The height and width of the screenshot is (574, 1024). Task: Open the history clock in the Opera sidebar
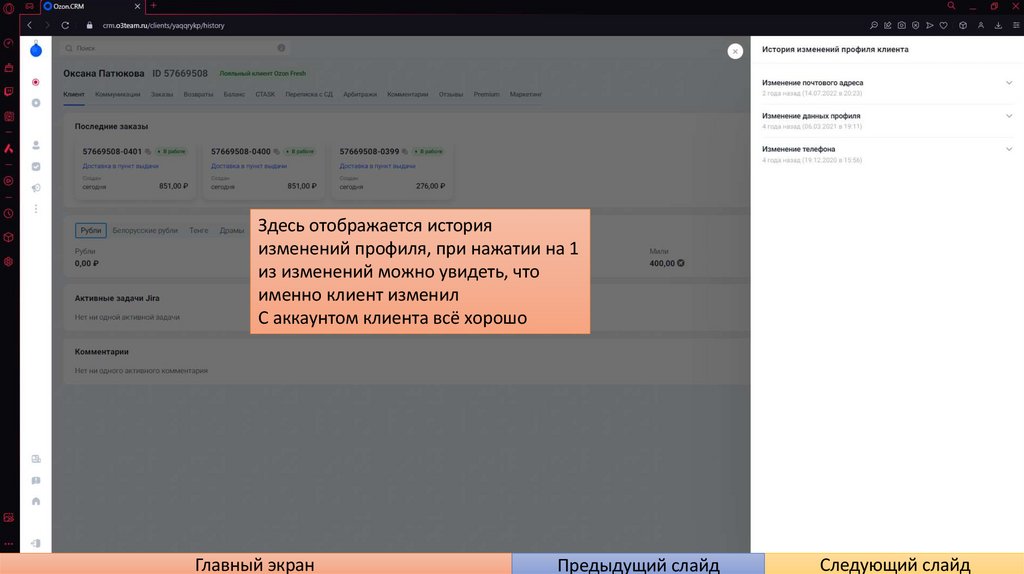[8, 214]
